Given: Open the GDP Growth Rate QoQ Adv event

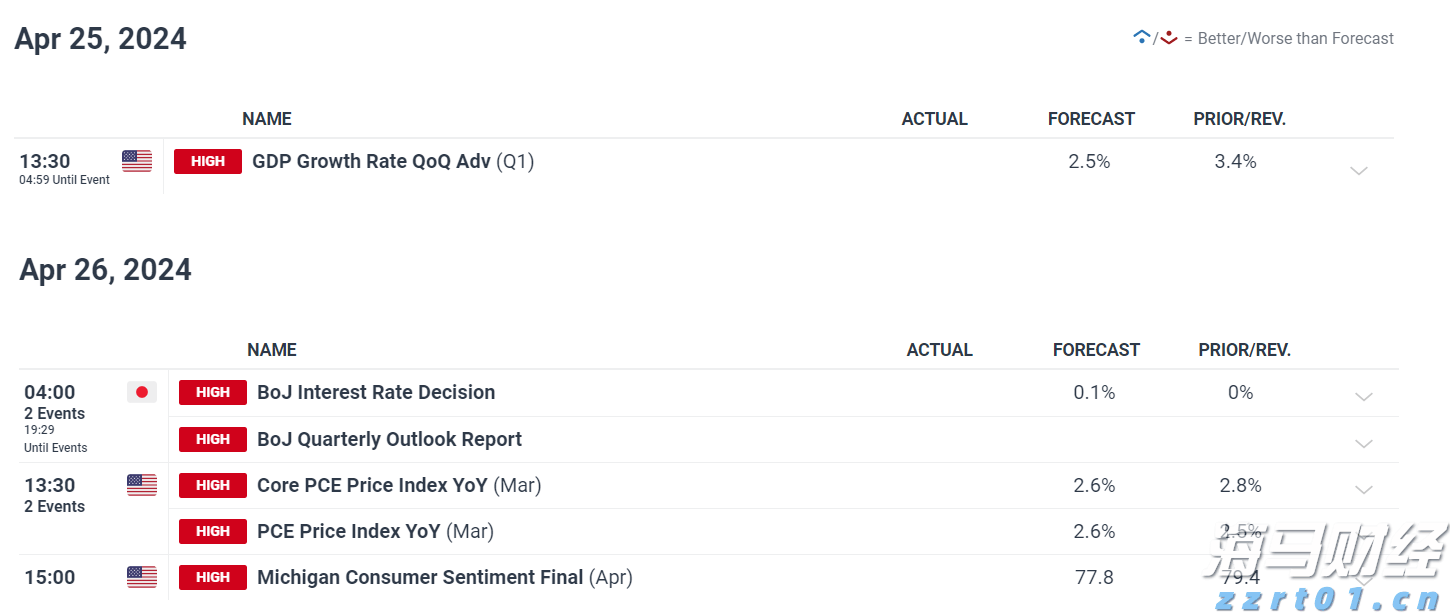Looking at the screenshot, I should point(371,161).
